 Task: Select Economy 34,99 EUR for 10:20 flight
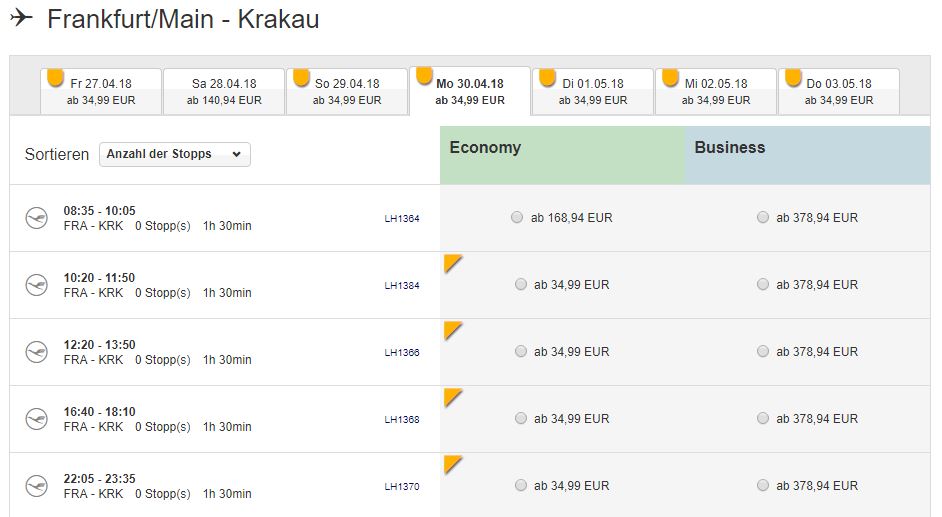coord(521,284)
